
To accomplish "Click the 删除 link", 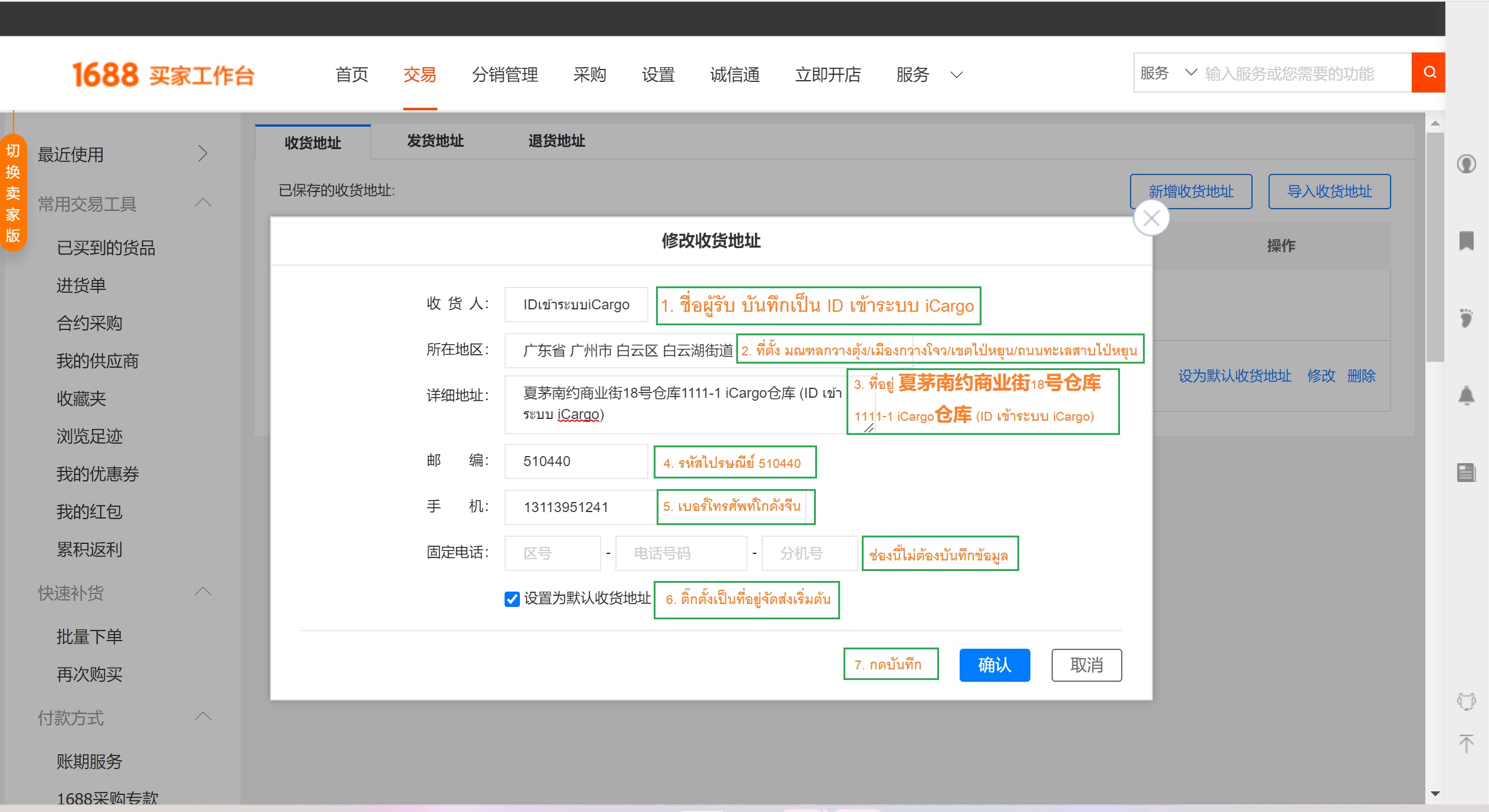I will [x=1361, y=376].
